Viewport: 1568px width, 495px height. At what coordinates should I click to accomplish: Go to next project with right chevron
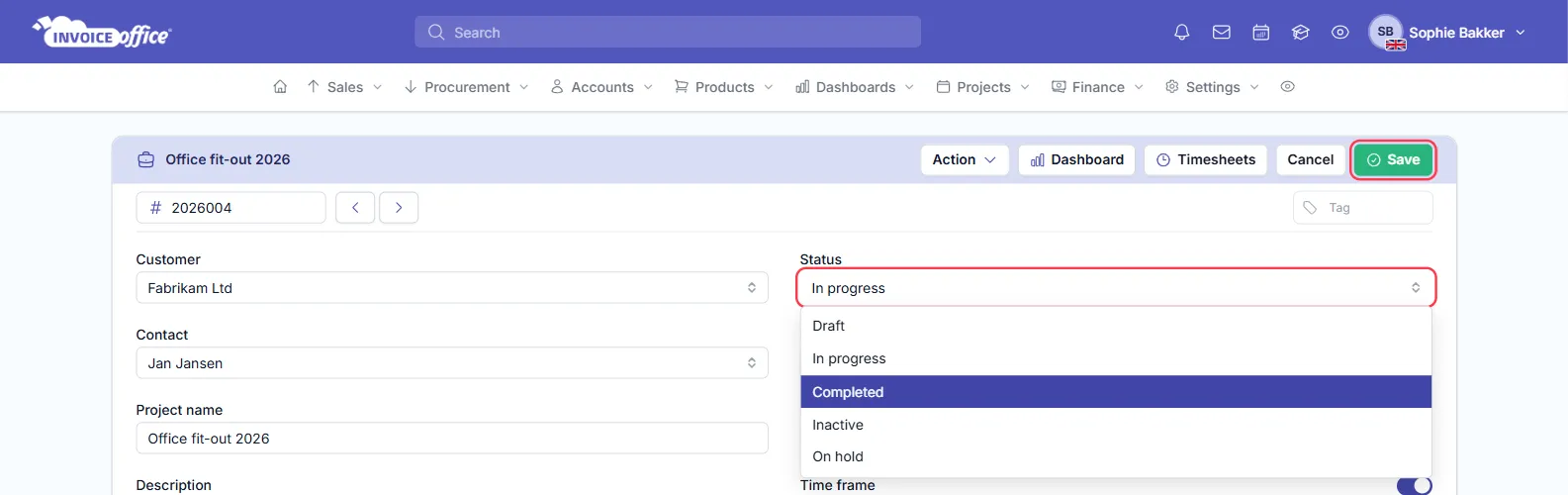click(x=399, y=208)
